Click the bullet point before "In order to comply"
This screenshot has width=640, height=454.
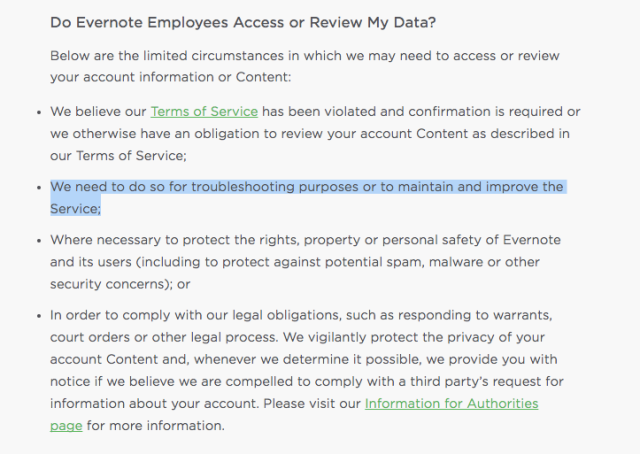39,316
